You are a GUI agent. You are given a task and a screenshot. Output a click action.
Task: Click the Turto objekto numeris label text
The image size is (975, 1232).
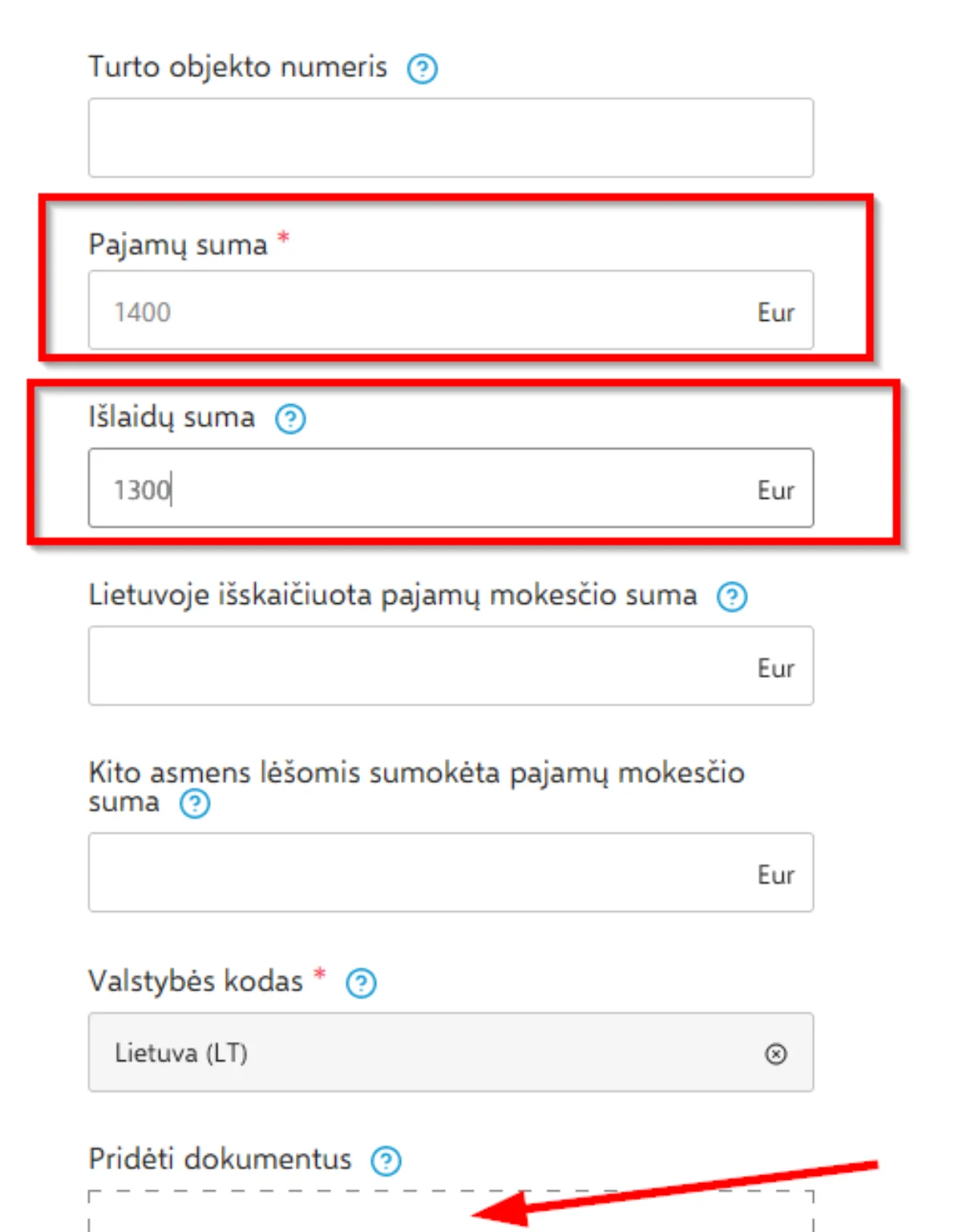[237, 67]
